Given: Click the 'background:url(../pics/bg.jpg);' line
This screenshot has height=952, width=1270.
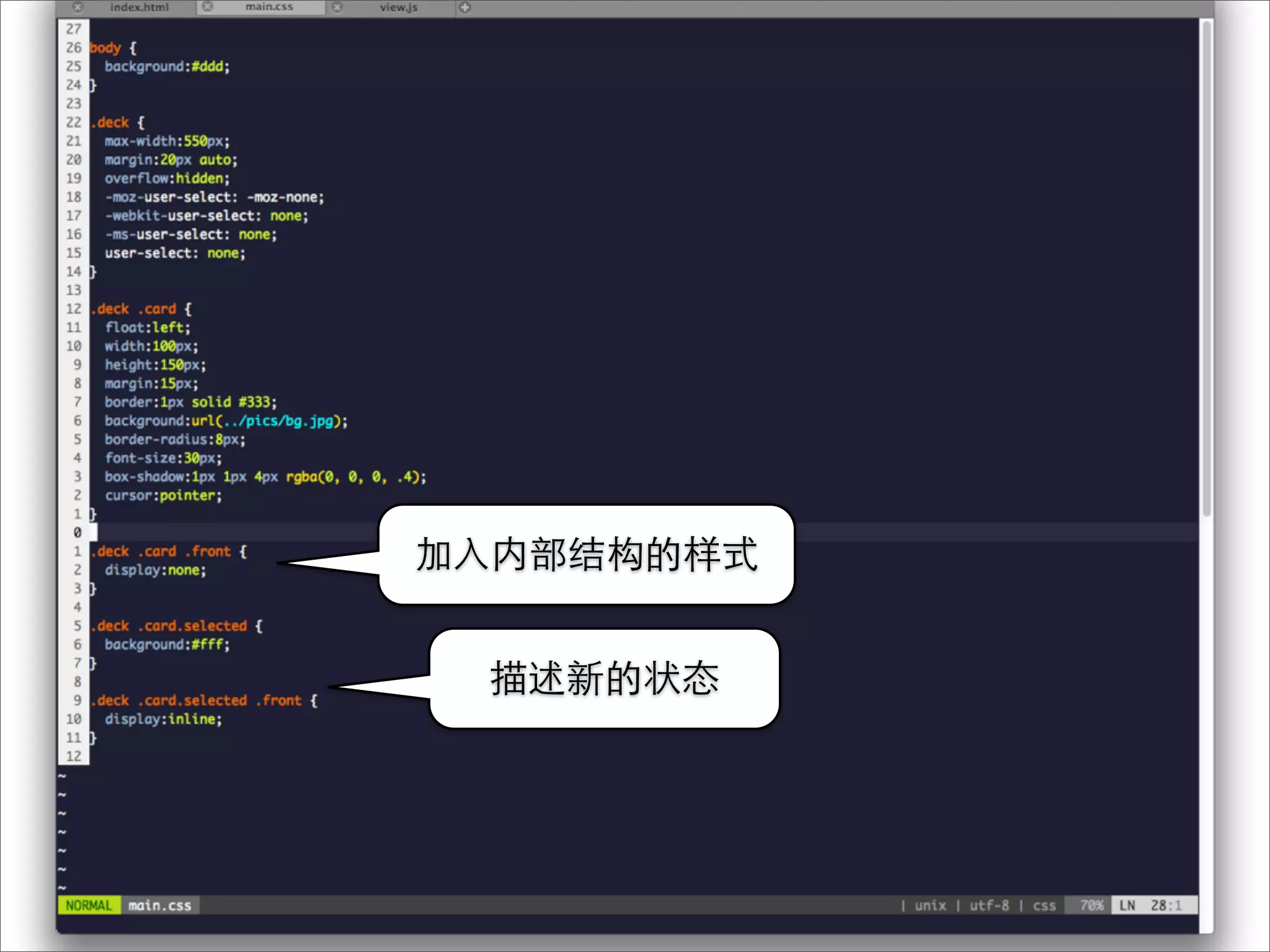Looking at the screenshot, I should pos(226,421).
